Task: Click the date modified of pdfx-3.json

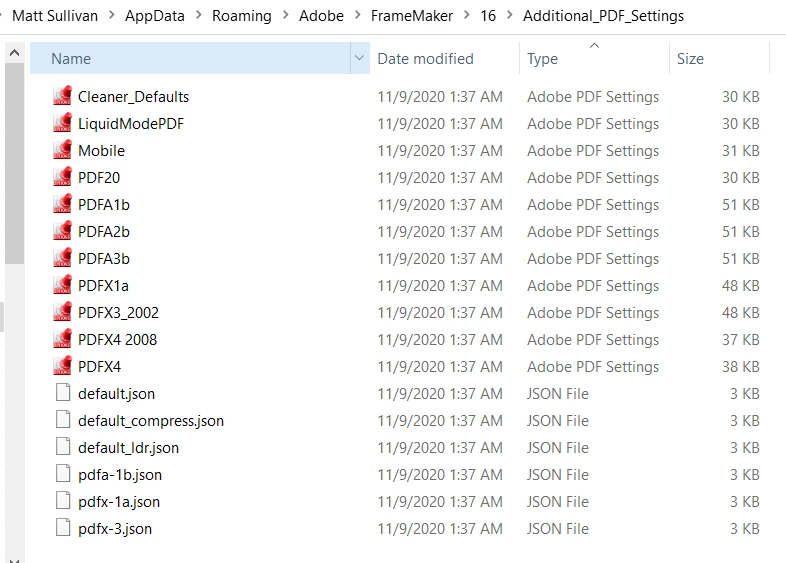Action: [440, 529]
